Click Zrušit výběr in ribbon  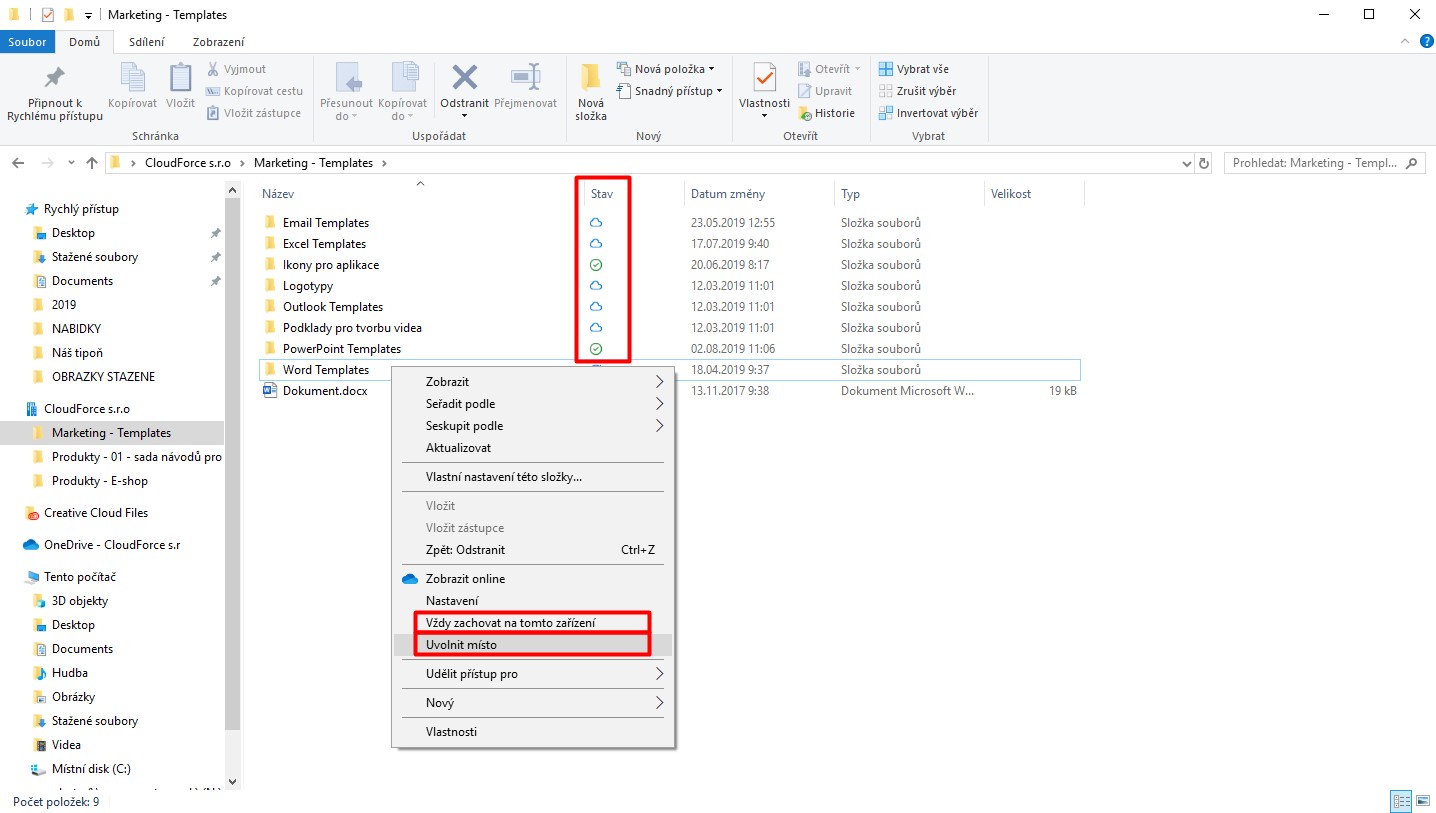click(917, 91)
